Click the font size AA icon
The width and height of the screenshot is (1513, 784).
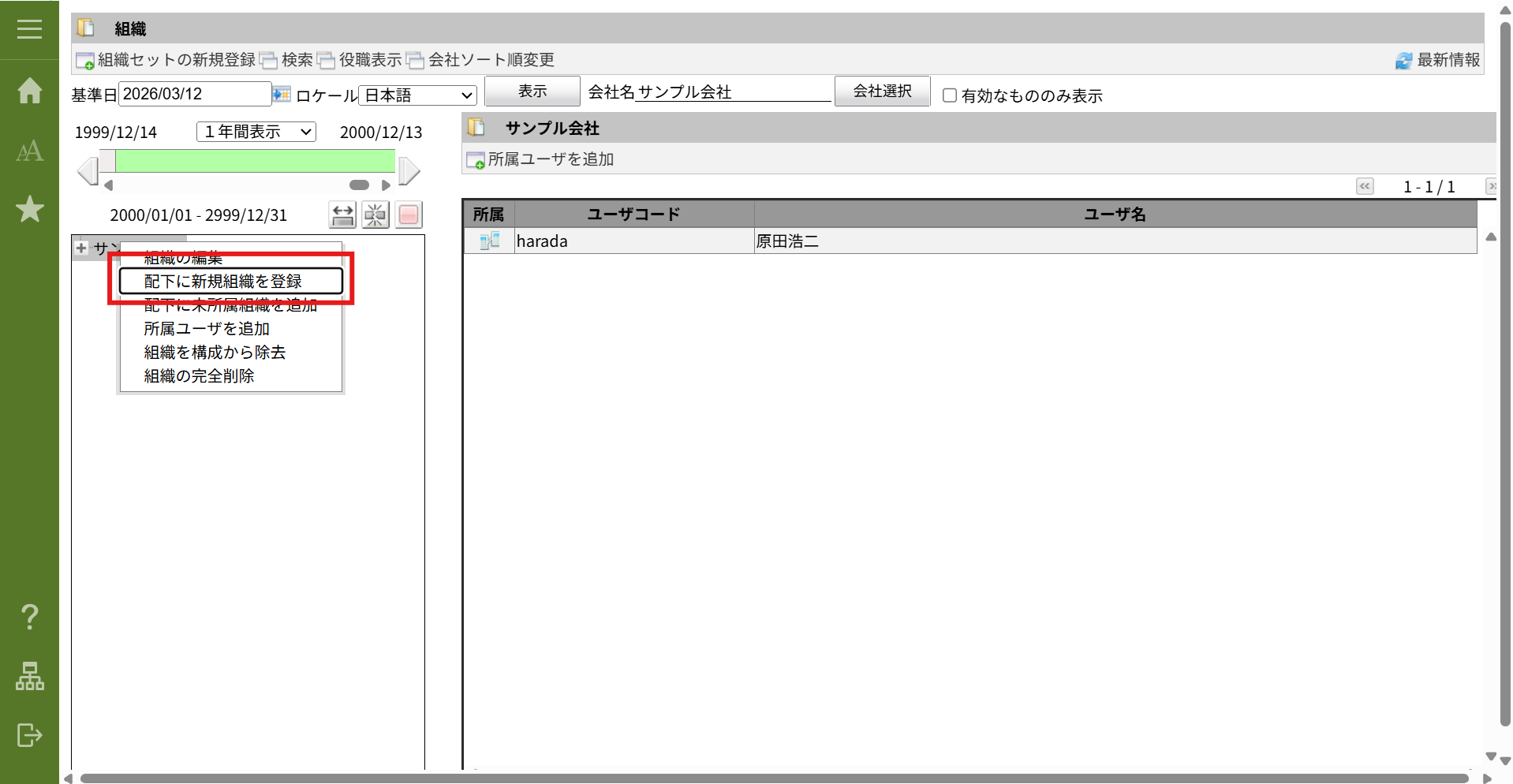[29, 151]
